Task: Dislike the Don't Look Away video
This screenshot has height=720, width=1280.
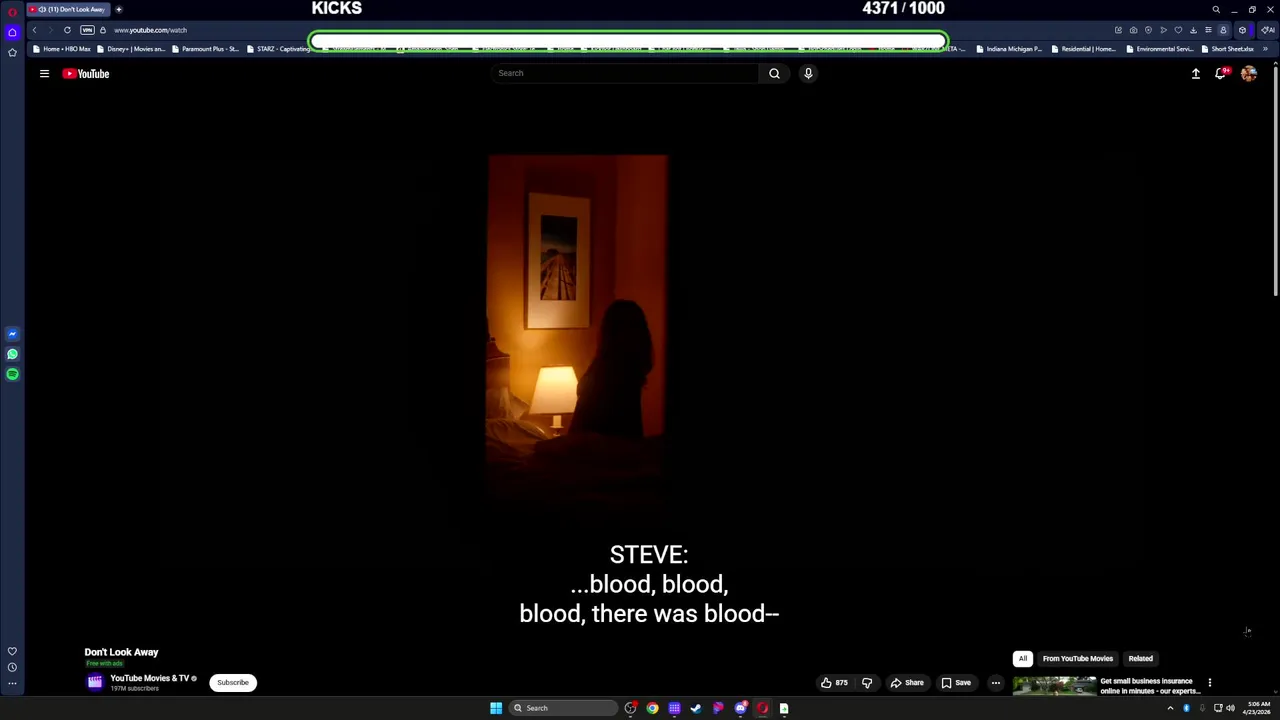Action: pos(867,683)
